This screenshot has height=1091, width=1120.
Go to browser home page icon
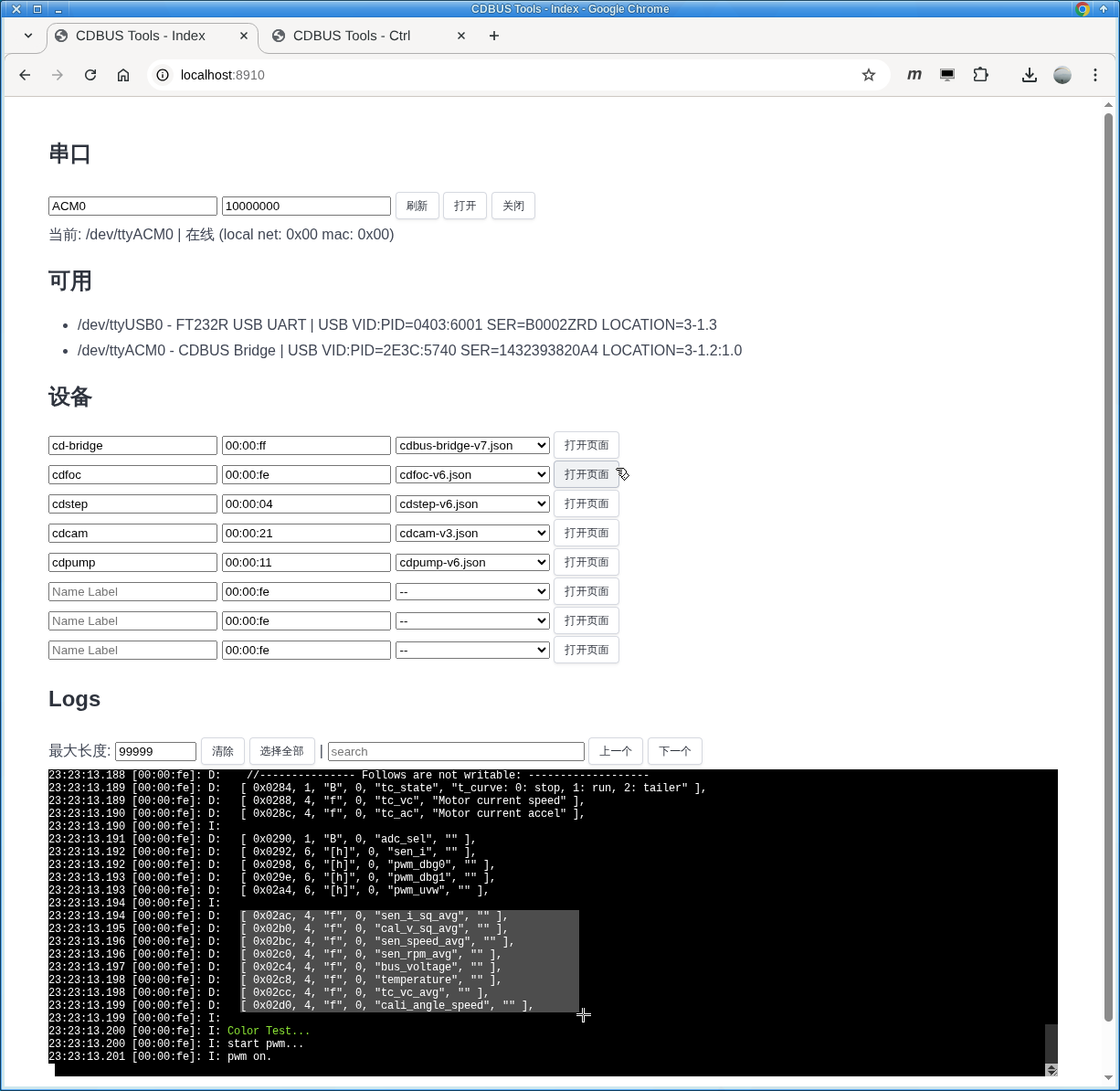point(123,75)
